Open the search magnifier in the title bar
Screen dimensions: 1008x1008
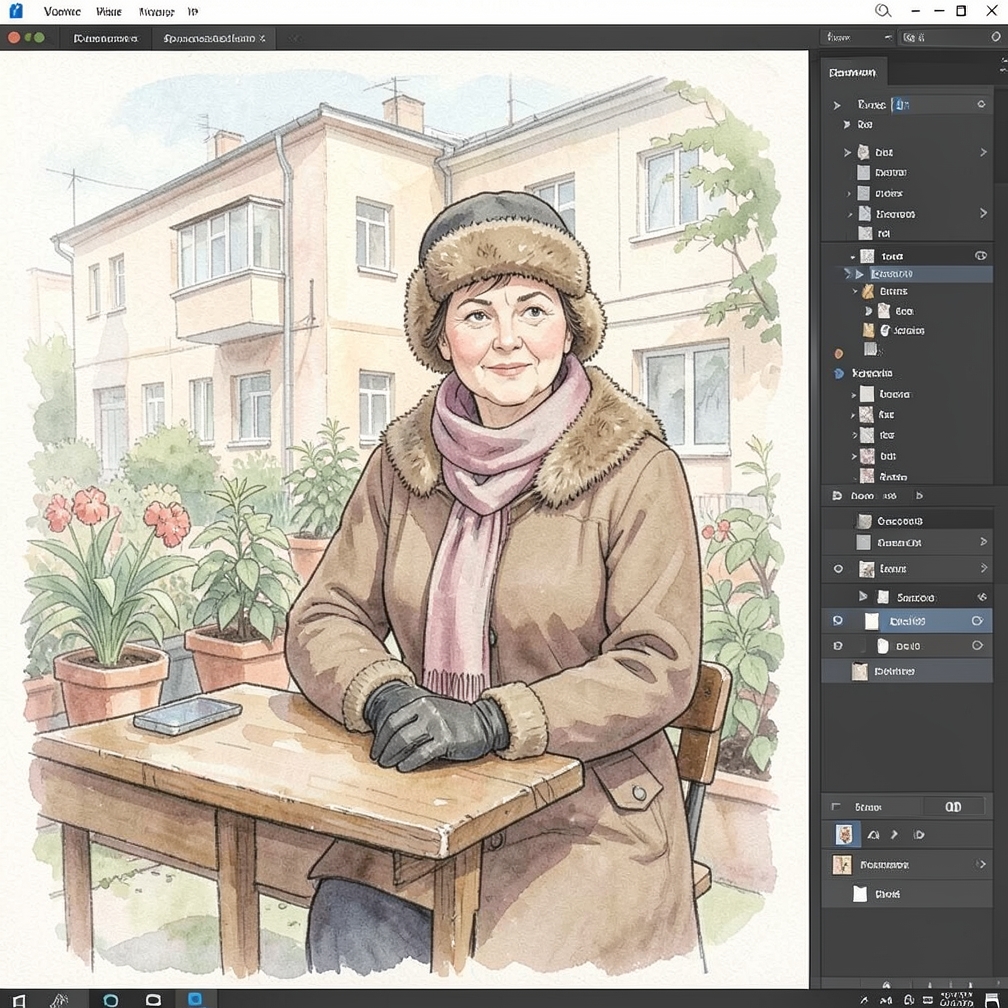click(883, 11)
